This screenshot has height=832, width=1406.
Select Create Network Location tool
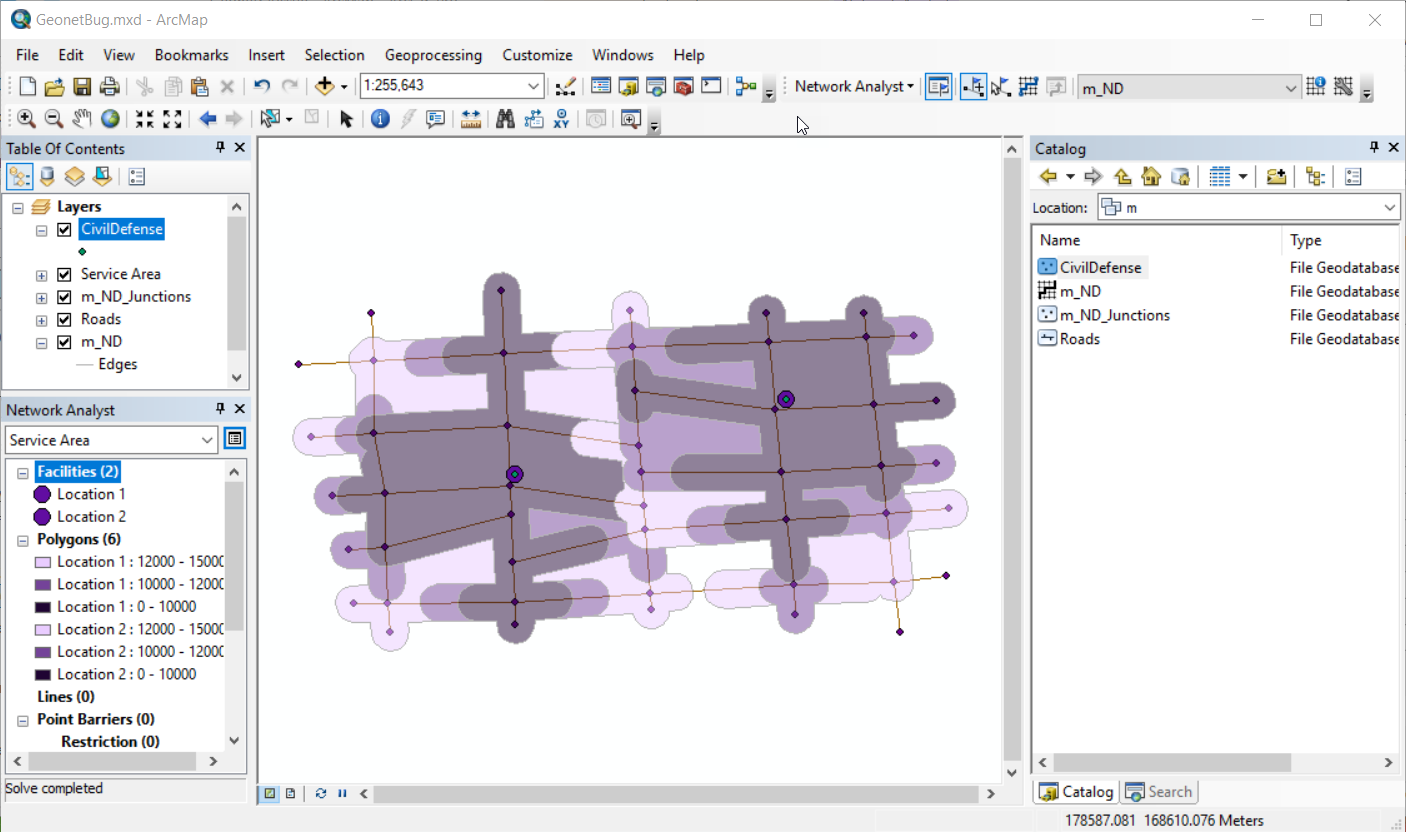[972, 87]
